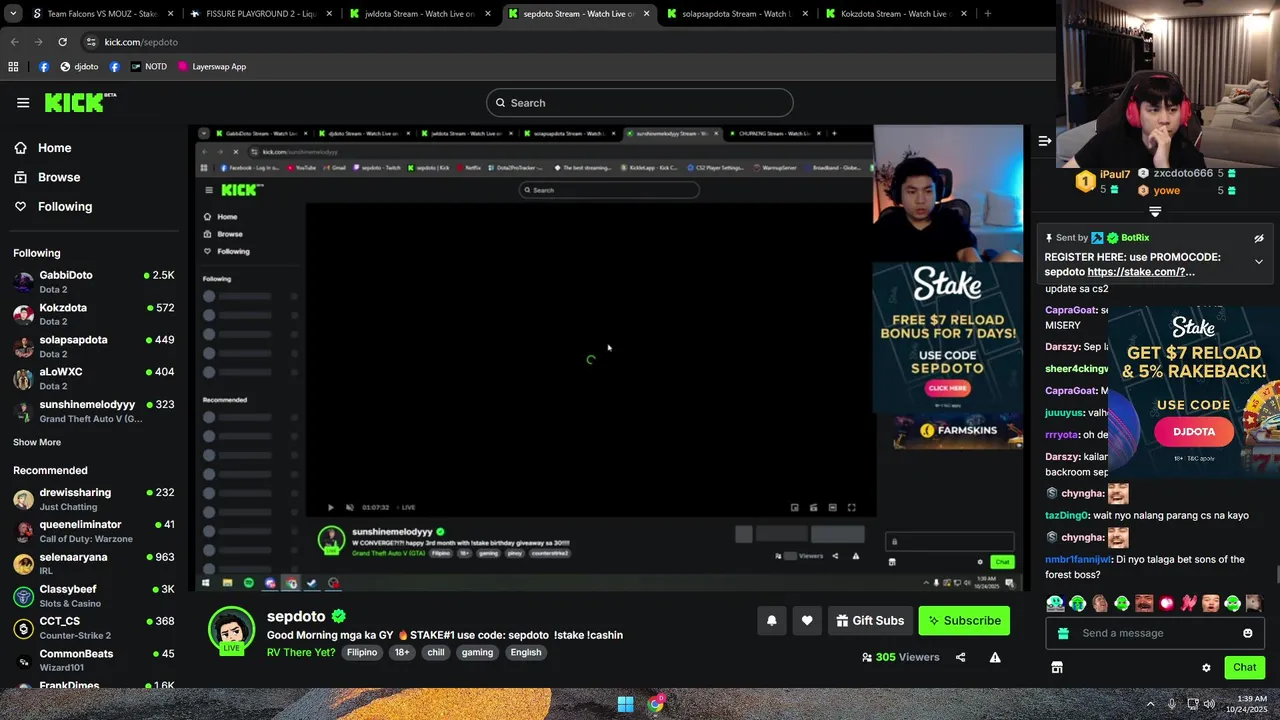Screen dimensions: 1280x720
Task: Open Chrome from the taskbar
Action: pos(655,704)
